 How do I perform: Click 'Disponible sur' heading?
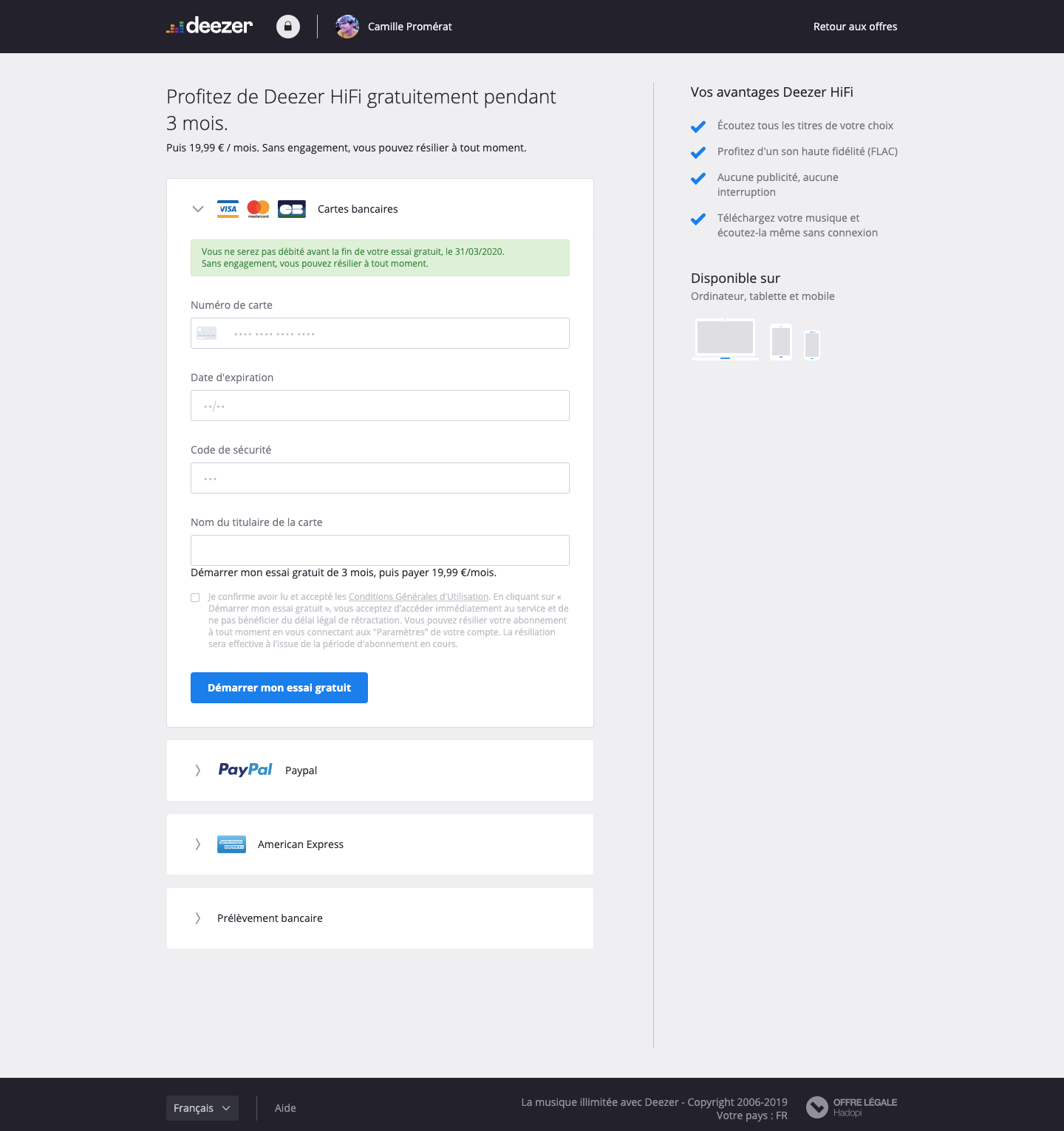(735, 279)
